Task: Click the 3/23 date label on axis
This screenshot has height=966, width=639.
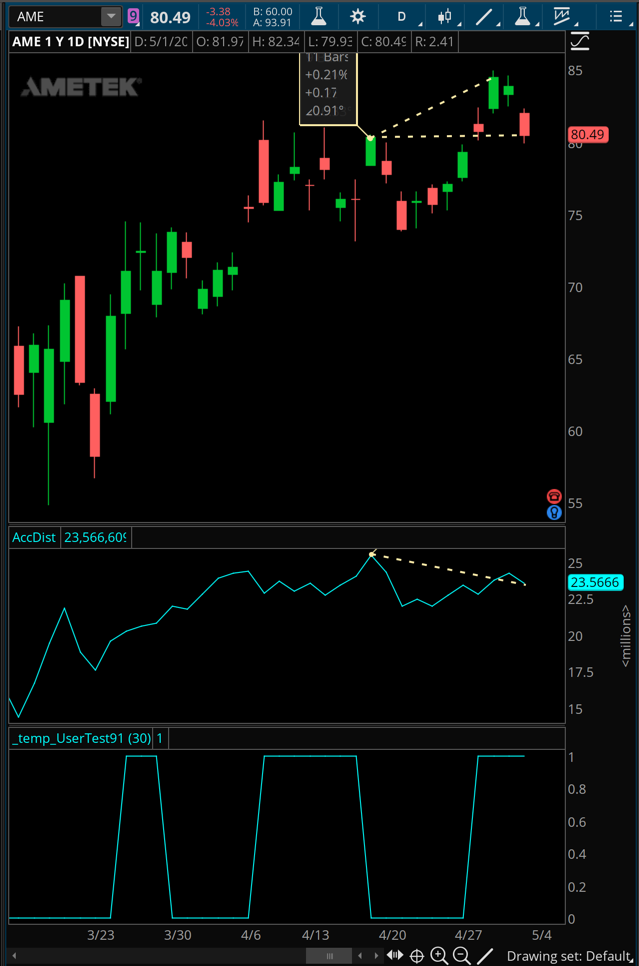Action: click(100, 935)
